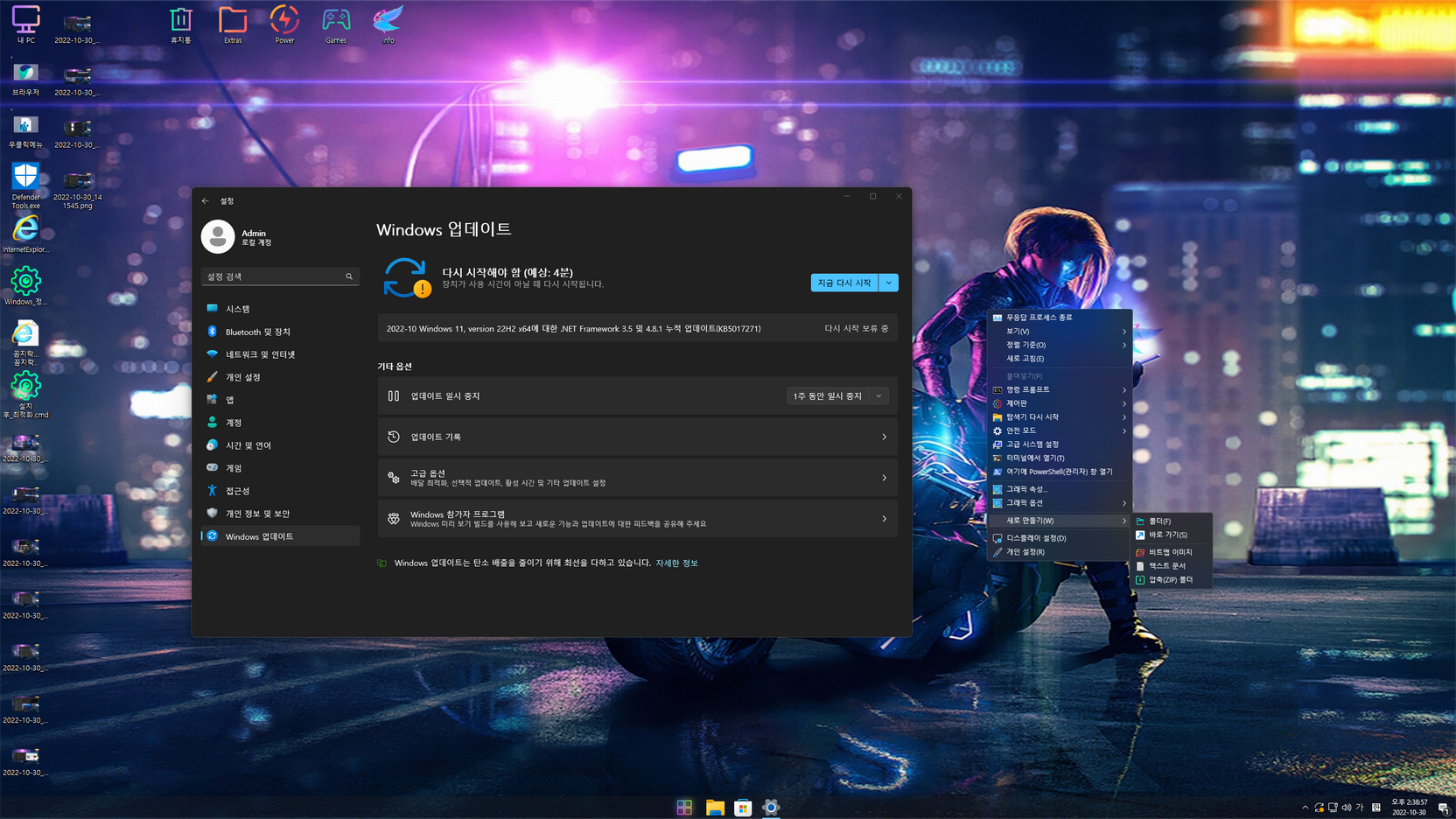
Task: Create new 압축(ZIP) 폴더 from submenu
Action: click(x=1172, y=580)
